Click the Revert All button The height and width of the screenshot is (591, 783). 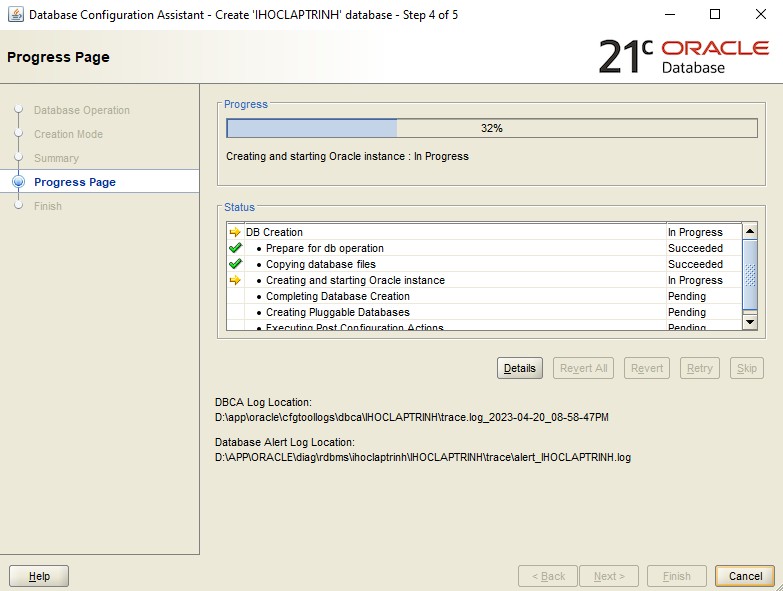[x=583, y=368]
